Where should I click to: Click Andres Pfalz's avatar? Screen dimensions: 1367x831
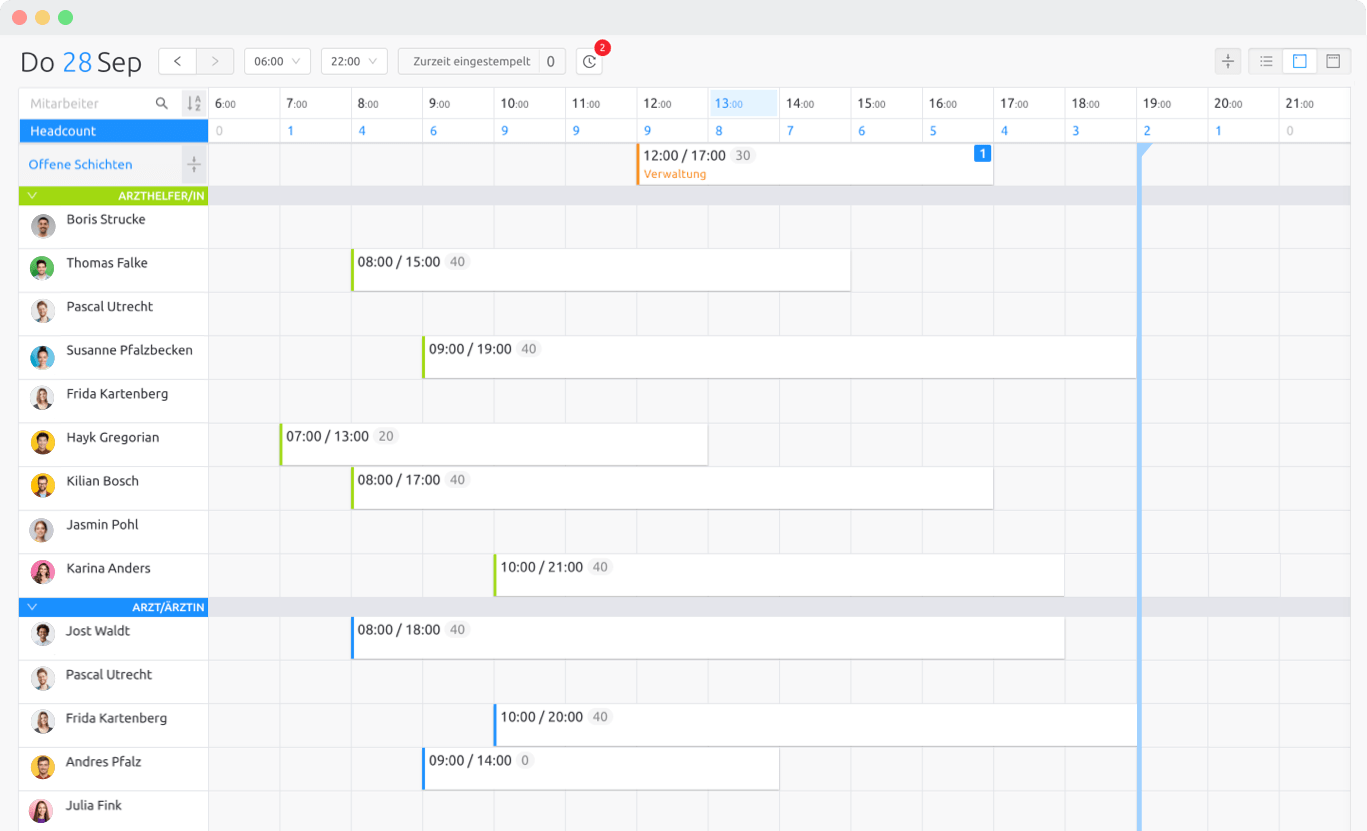[x=42, y=767]
